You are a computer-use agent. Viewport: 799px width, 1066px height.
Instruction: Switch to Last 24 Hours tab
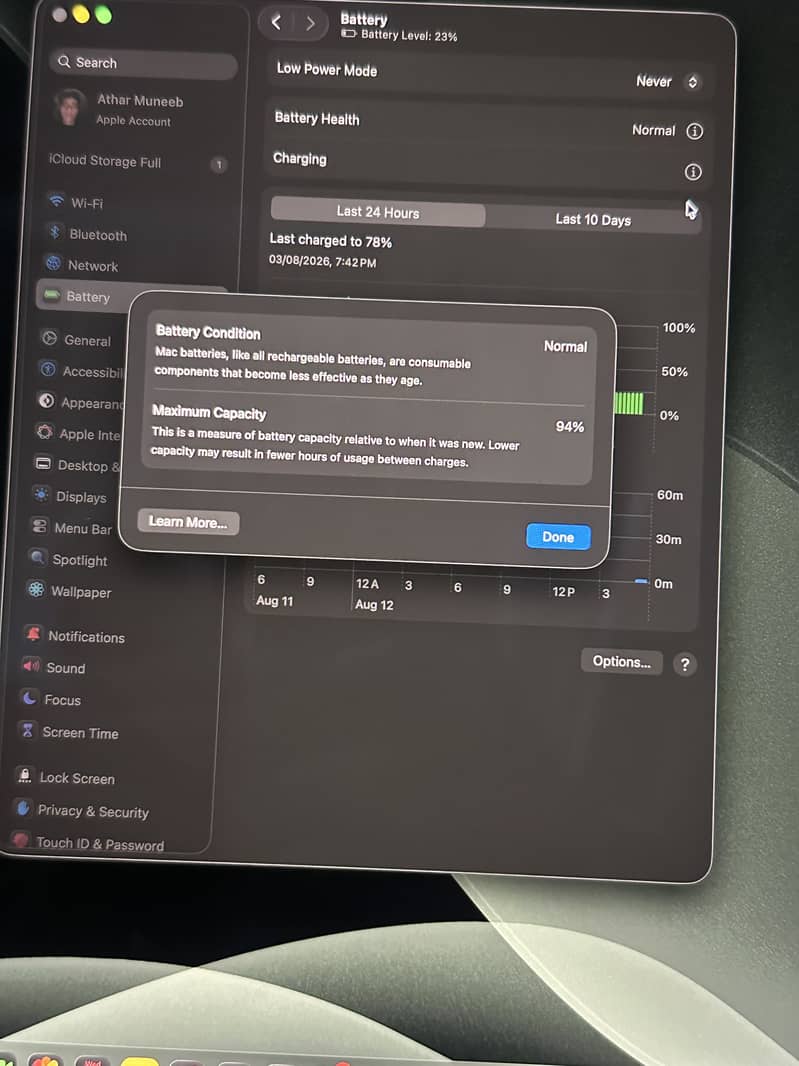point(378,213)
